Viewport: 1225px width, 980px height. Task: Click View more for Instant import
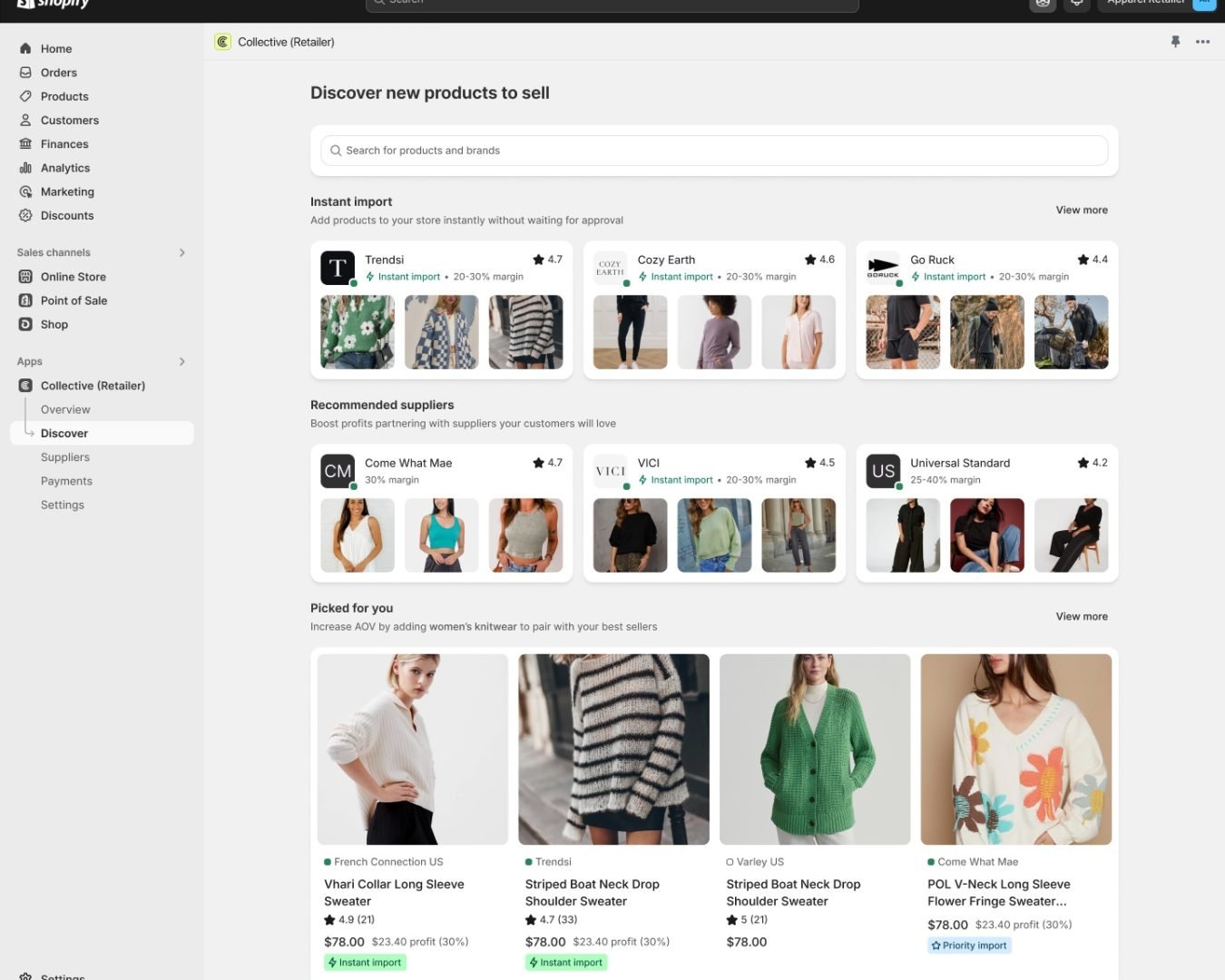point(1082,210)
